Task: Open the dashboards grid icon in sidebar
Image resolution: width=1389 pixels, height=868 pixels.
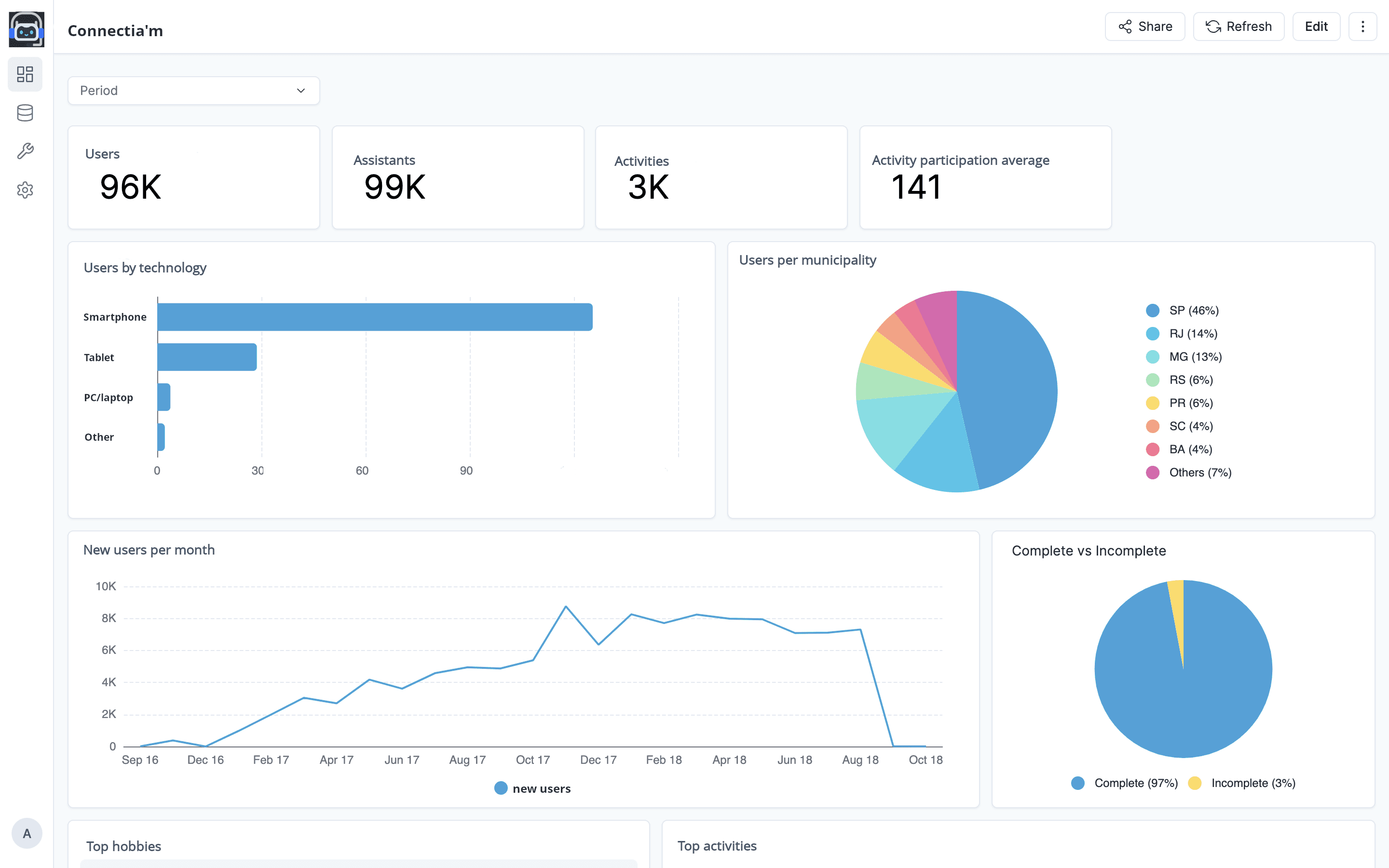Action: tap(25, 74)
